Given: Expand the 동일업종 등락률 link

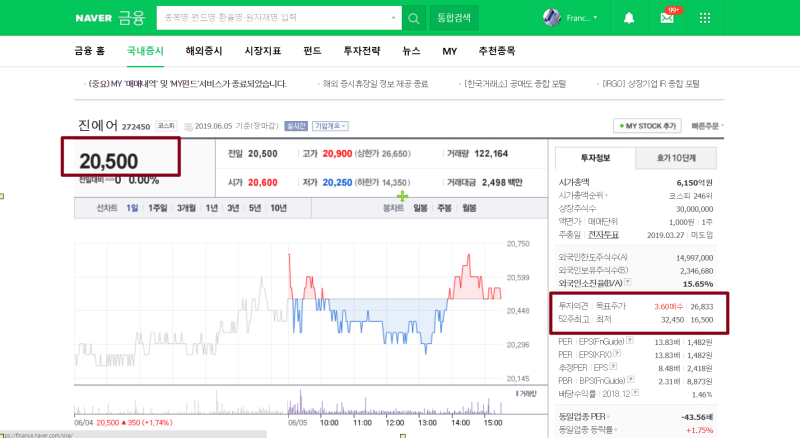Looking at the screenshot, I should pyautogui.click(x=587, y=430).
